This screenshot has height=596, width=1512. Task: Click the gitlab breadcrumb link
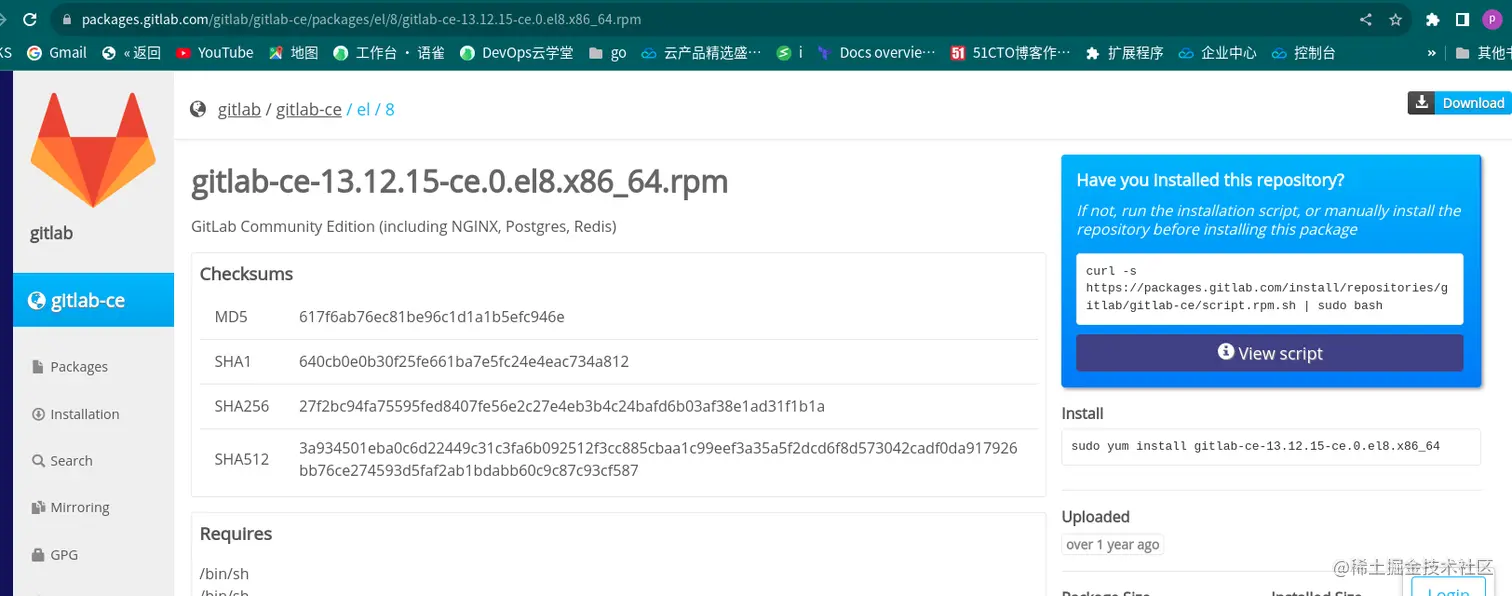click(239, 109)
